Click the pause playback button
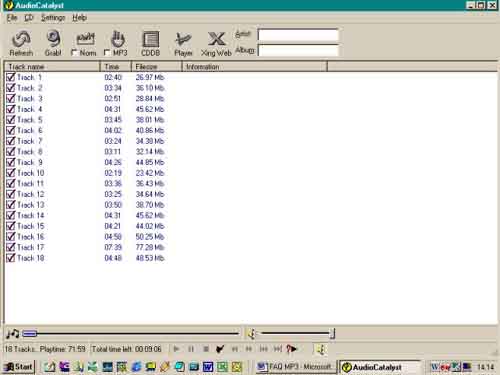 (x=191, y=349)
